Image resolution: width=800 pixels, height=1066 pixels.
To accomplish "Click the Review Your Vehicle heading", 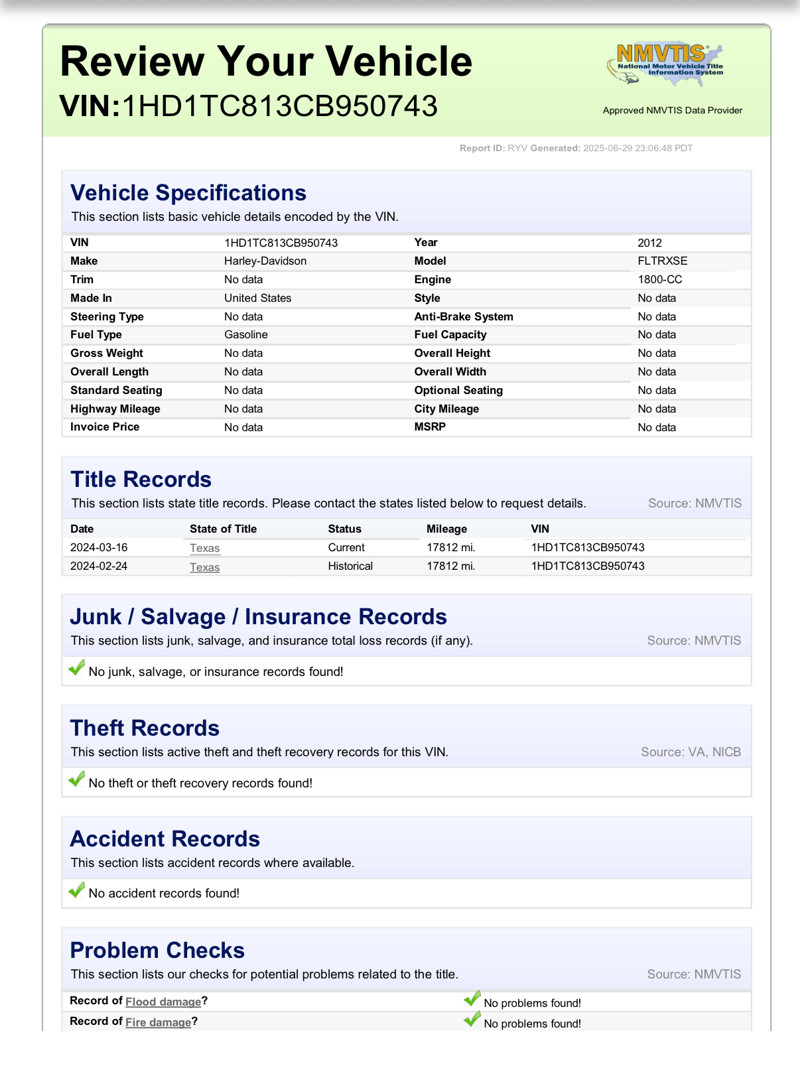I will (x=266, y=61).
